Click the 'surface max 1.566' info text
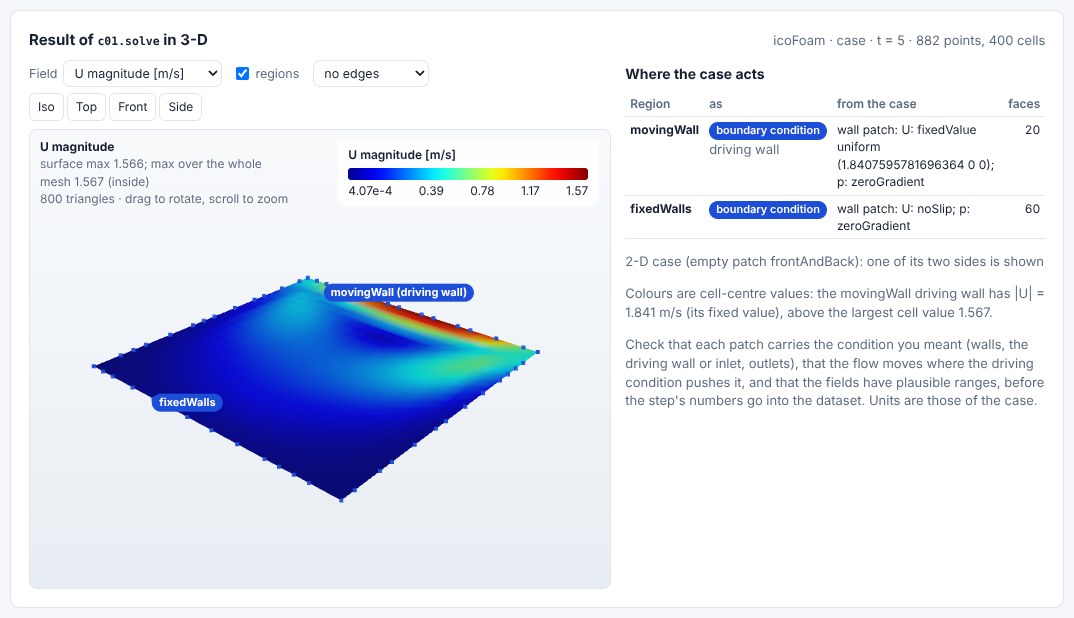This screenshot has height=618, width=1074. 151,173
